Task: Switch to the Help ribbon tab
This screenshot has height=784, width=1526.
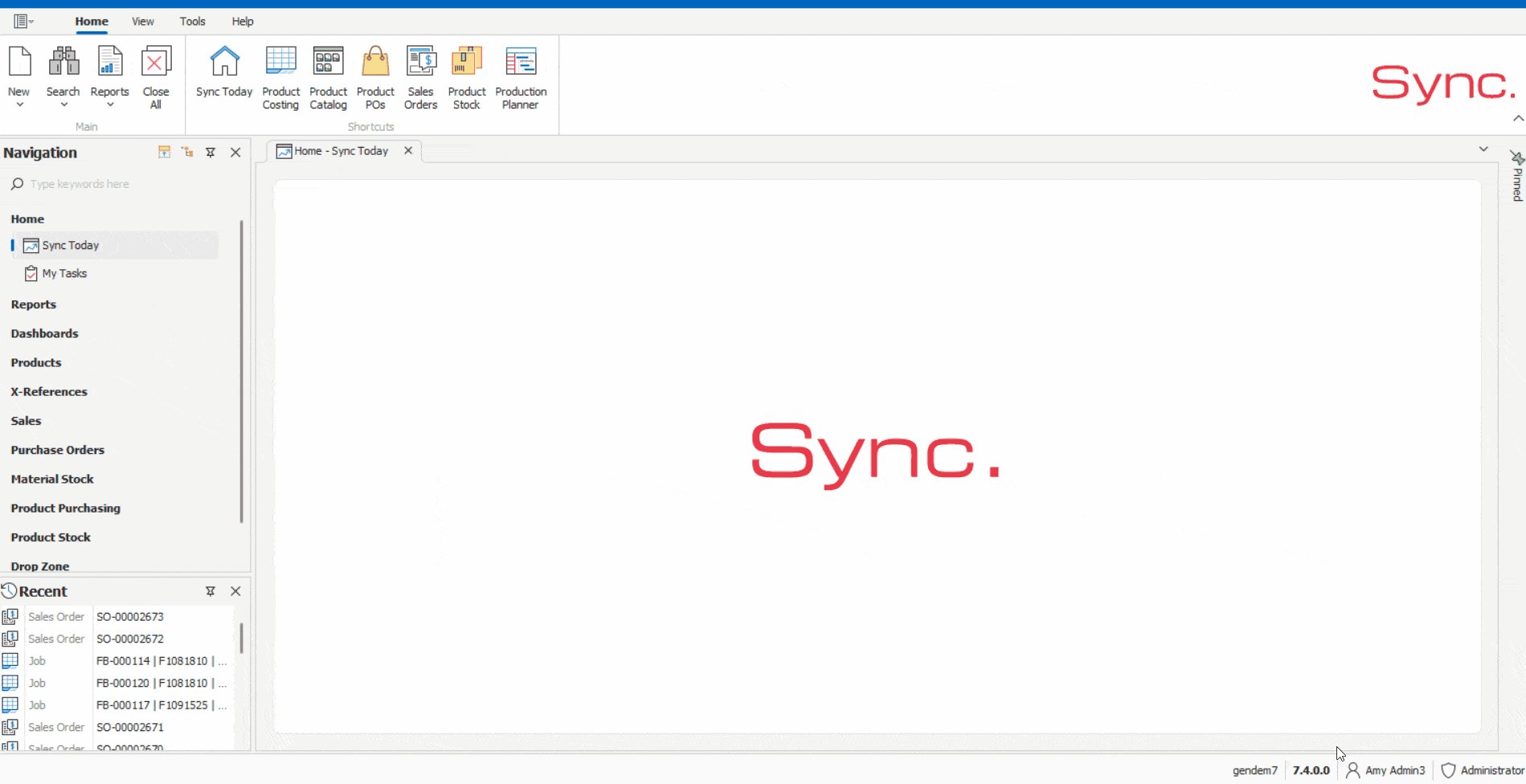Action: 243,22
